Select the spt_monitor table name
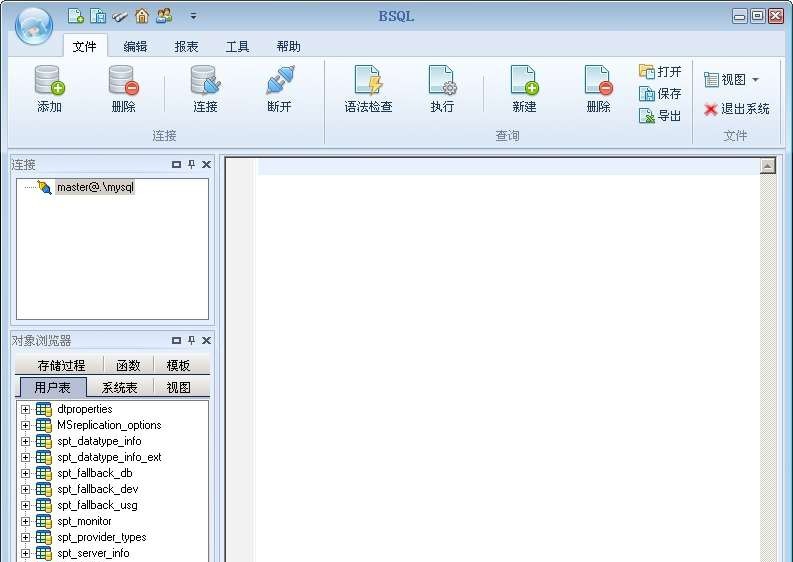 click(84, 521)
